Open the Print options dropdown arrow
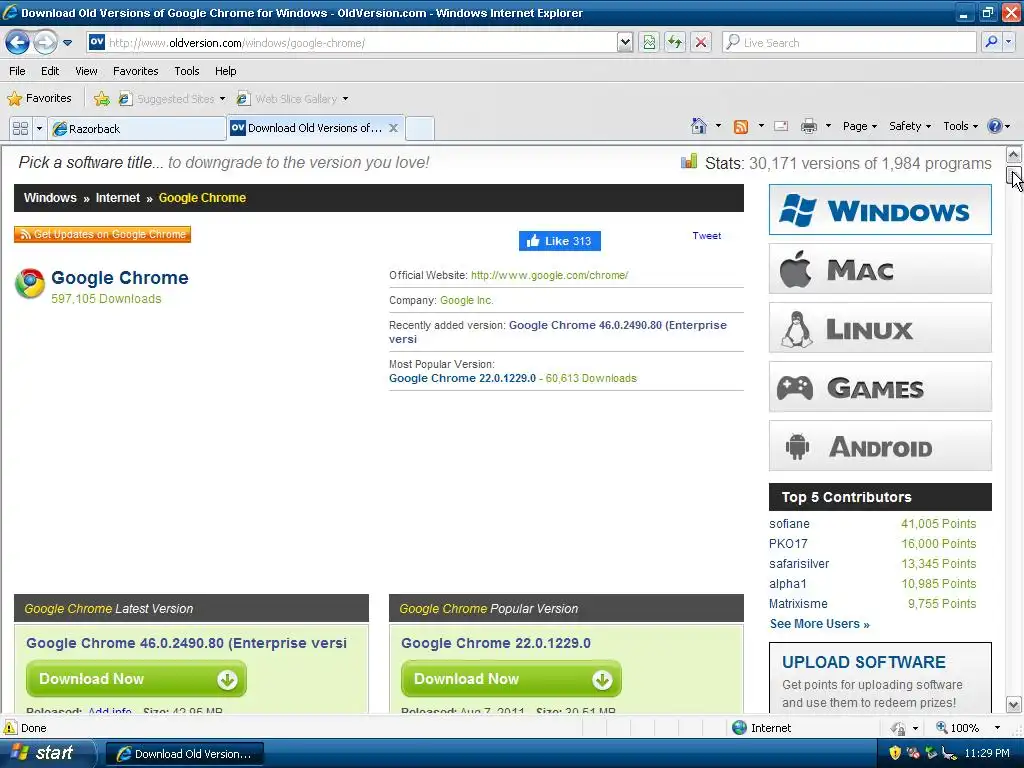 [x=828, y=126]
